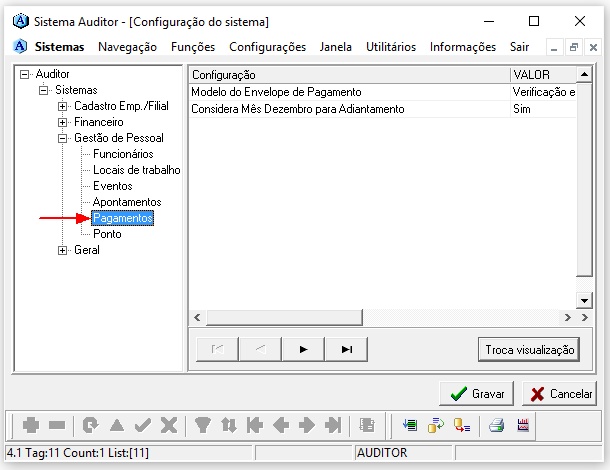Image resolution: width=610 pixels, height=470 pixels.
Task: Click the remove record minus icon
Action: 57,425
